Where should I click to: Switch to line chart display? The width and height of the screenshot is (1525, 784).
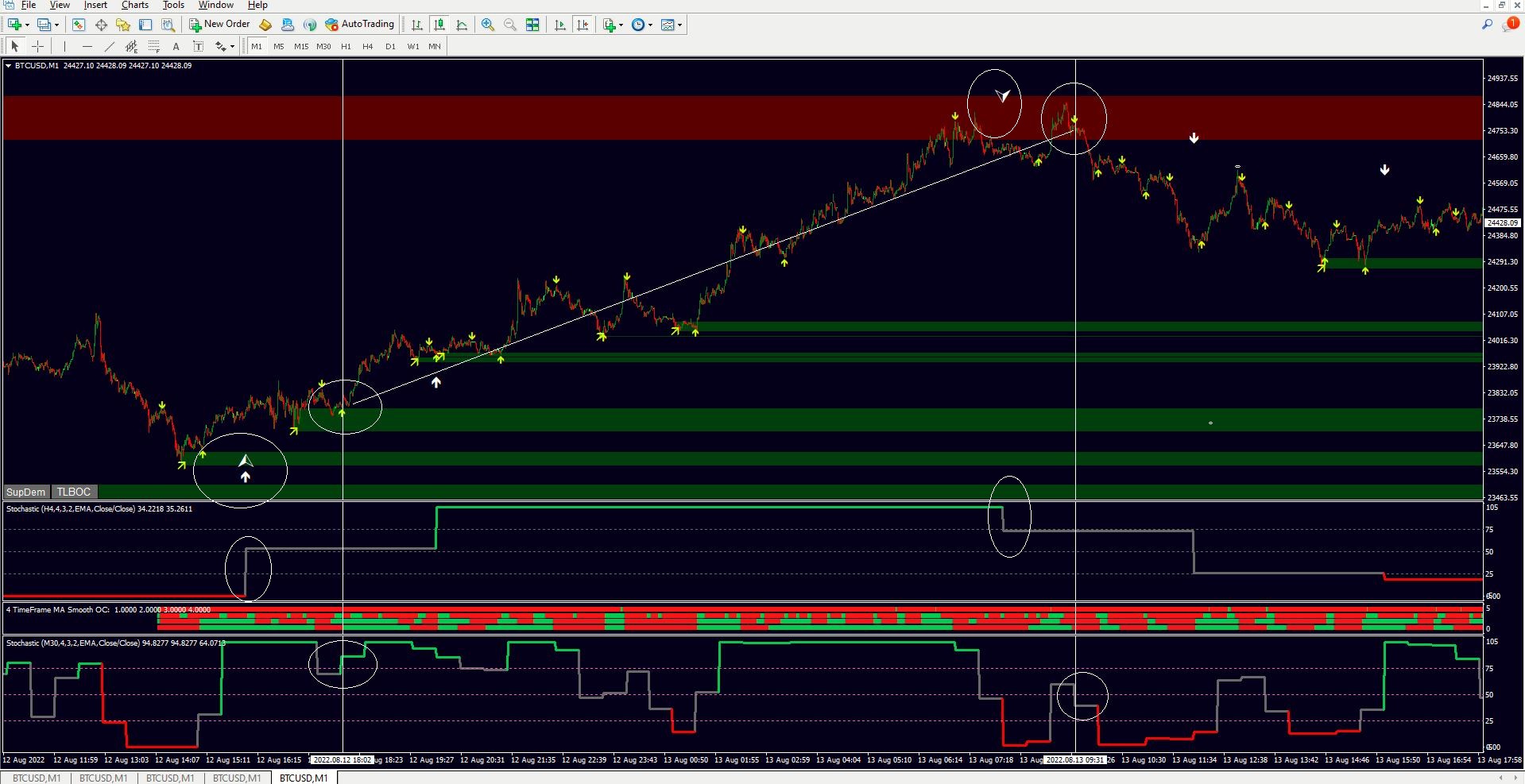click(x=461, y=25)
